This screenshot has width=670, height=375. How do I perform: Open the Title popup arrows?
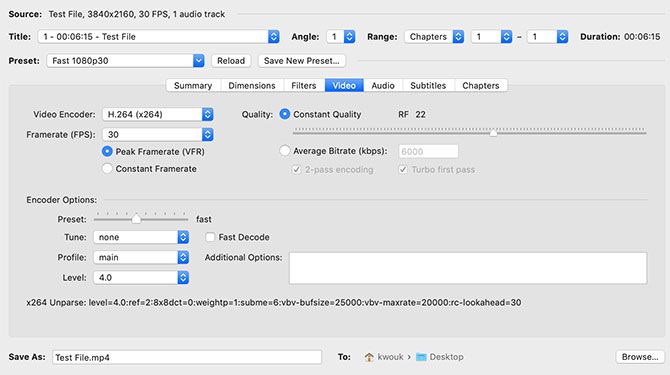273,37
